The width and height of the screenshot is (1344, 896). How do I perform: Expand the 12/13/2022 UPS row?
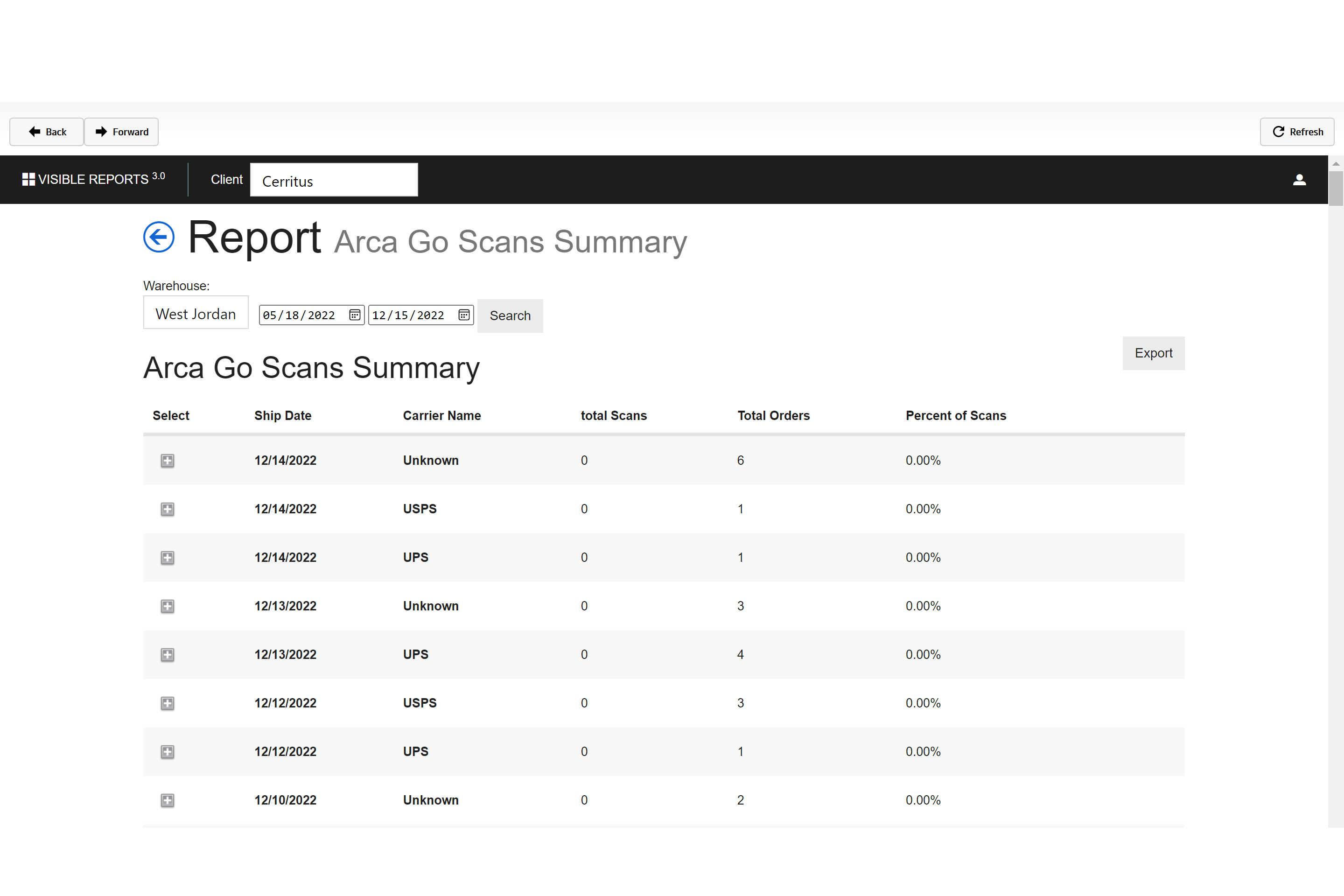168,655
